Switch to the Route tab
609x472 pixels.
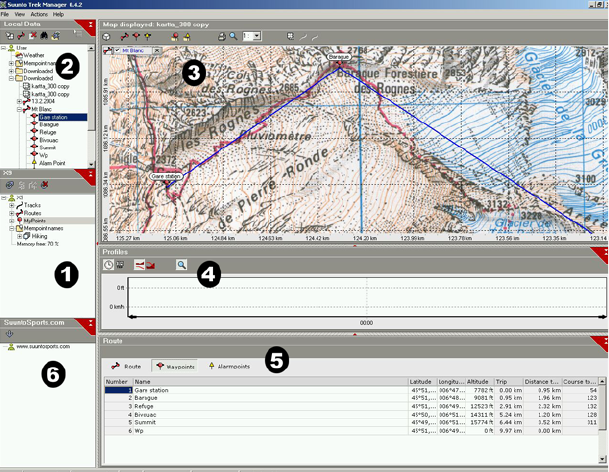click(126, 367)
